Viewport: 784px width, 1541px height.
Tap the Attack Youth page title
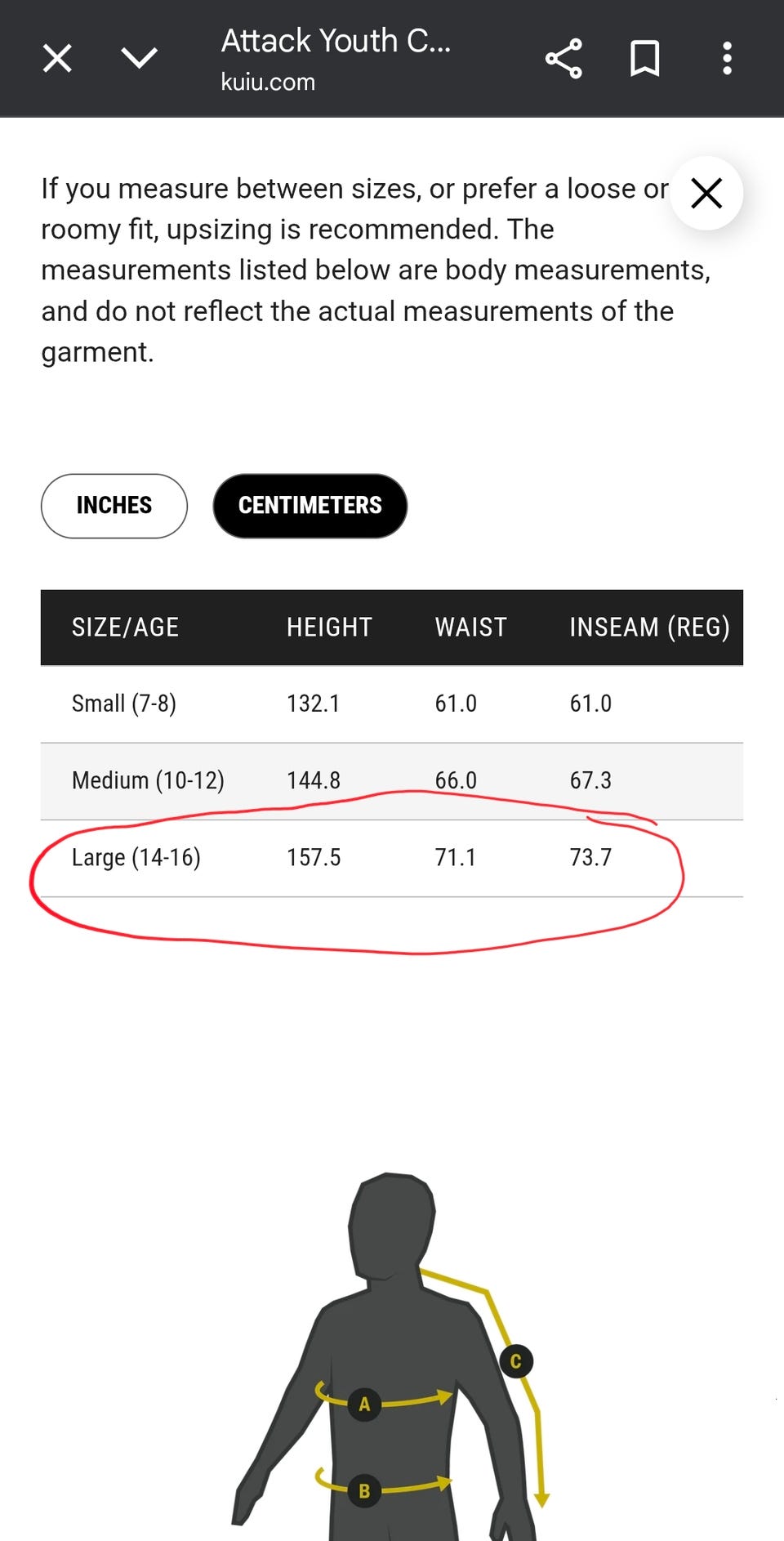336,41
